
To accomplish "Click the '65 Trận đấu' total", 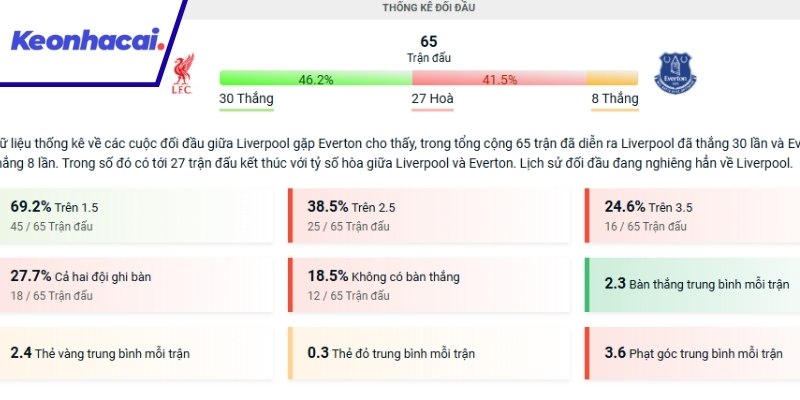I will pos(429,49).
